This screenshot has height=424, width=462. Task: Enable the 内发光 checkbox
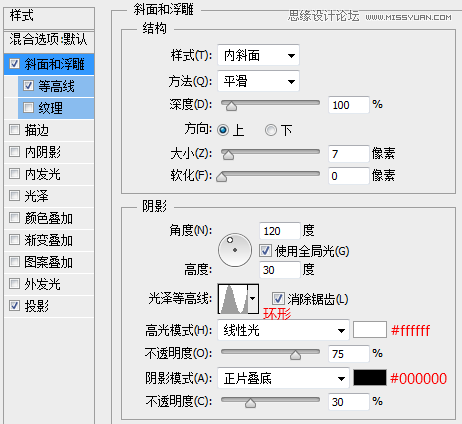tap(14, 173)
